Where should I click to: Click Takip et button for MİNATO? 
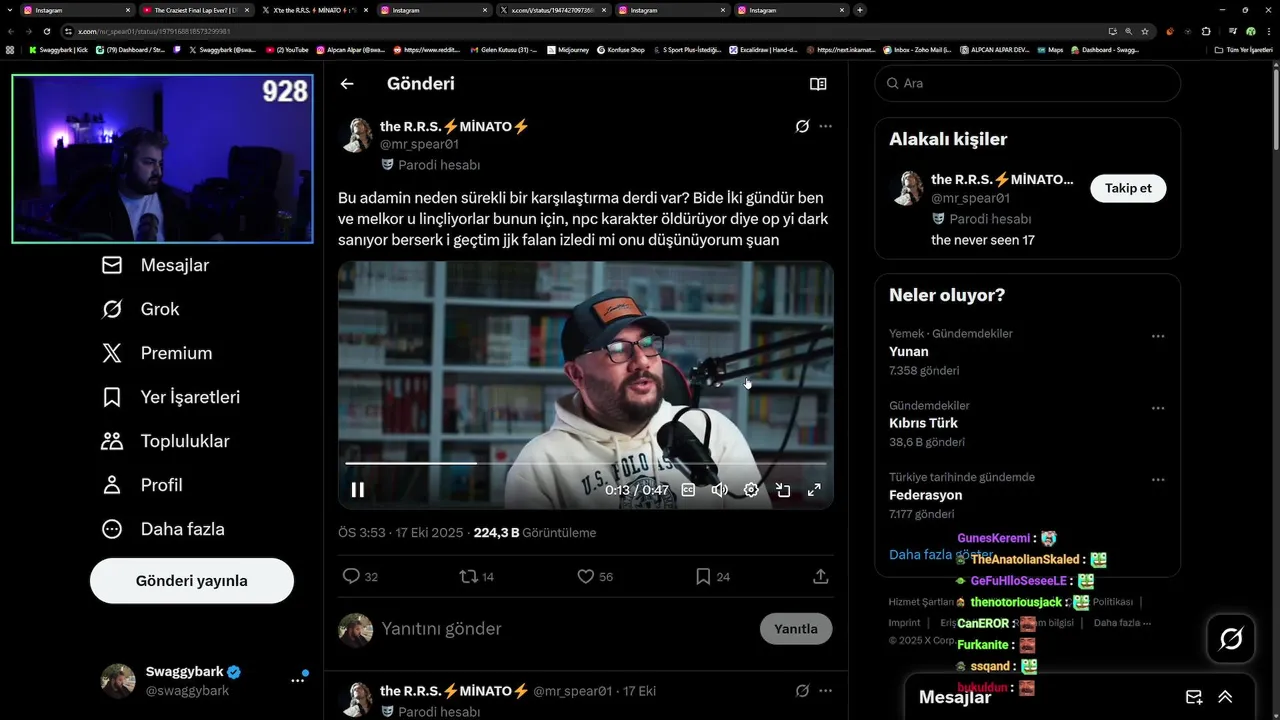click(1128, 188)
